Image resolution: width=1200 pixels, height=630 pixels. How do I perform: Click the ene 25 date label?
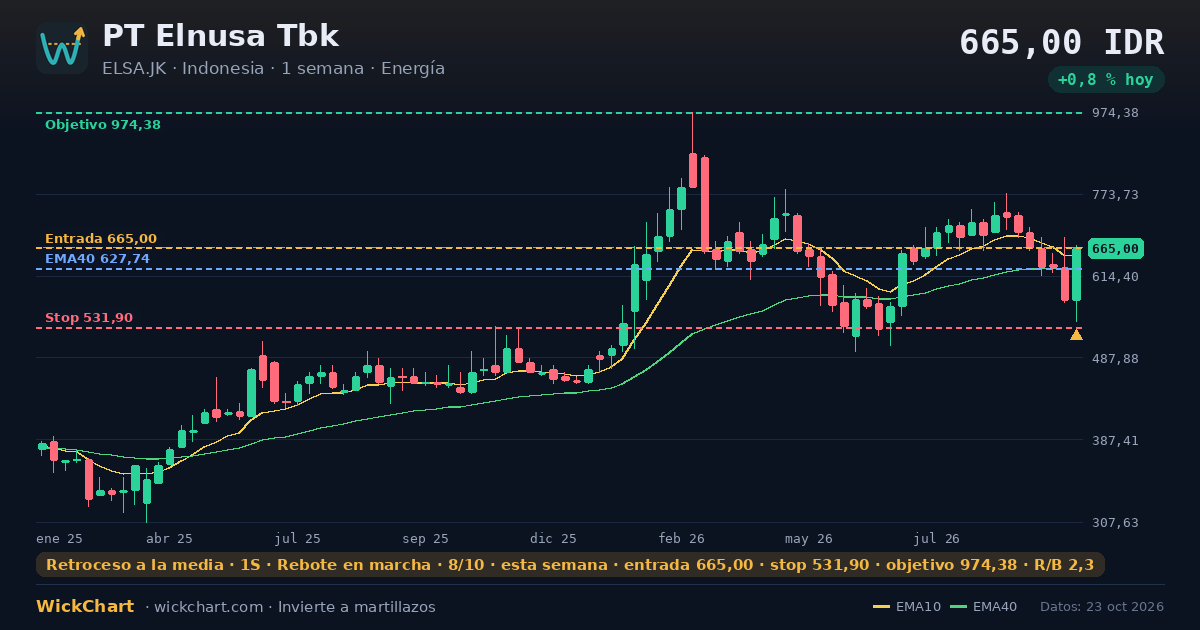pos(59,539)
